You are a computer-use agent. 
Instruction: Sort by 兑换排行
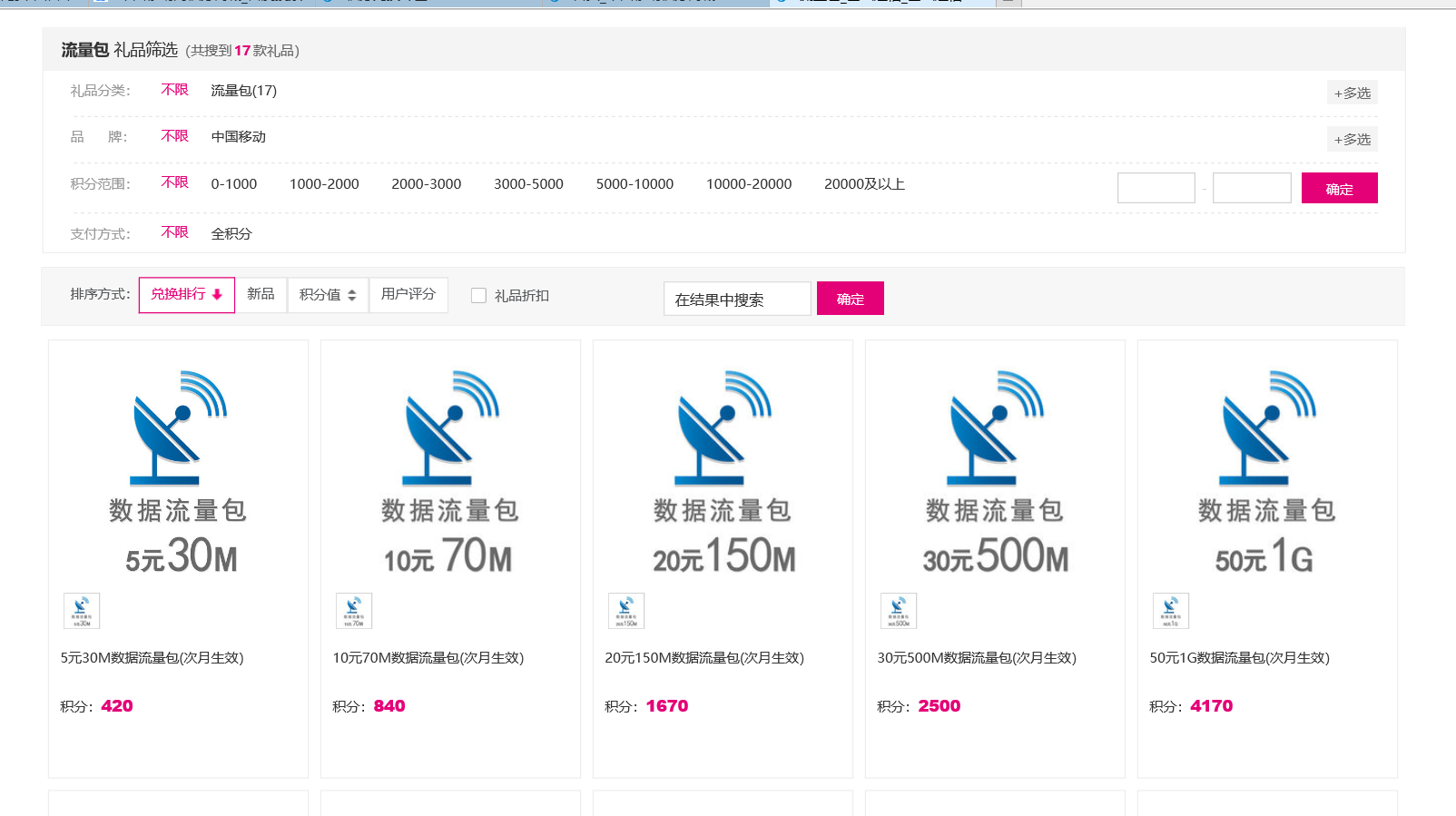(x=187, y=295)
